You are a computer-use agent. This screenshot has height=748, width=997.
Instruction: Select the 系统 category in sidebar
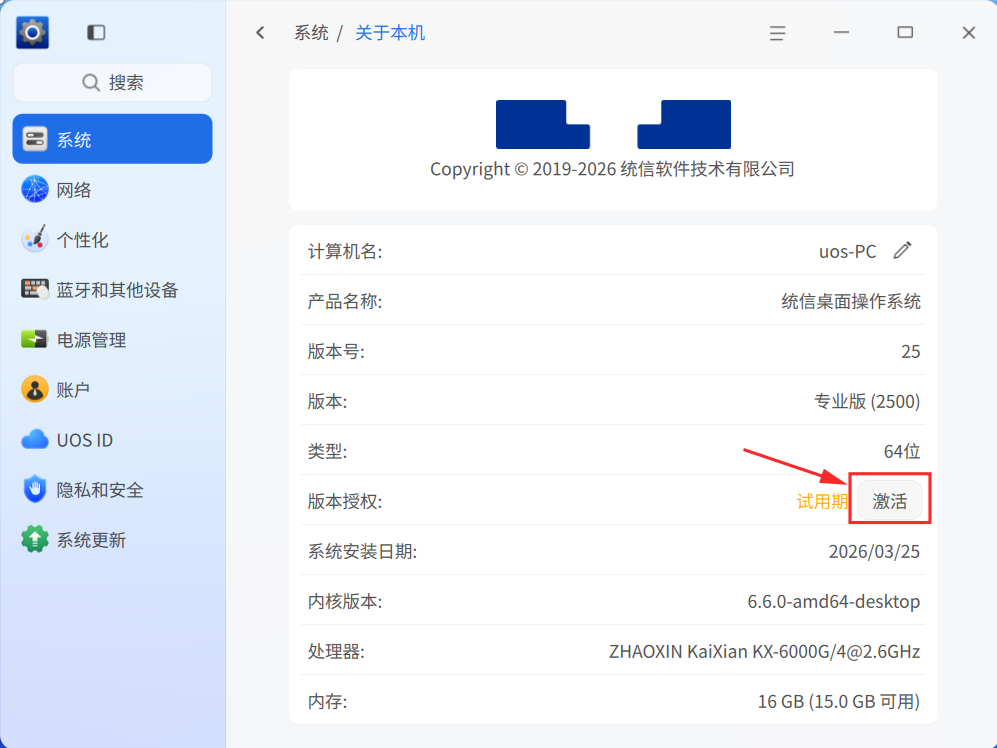coord(113,139)
